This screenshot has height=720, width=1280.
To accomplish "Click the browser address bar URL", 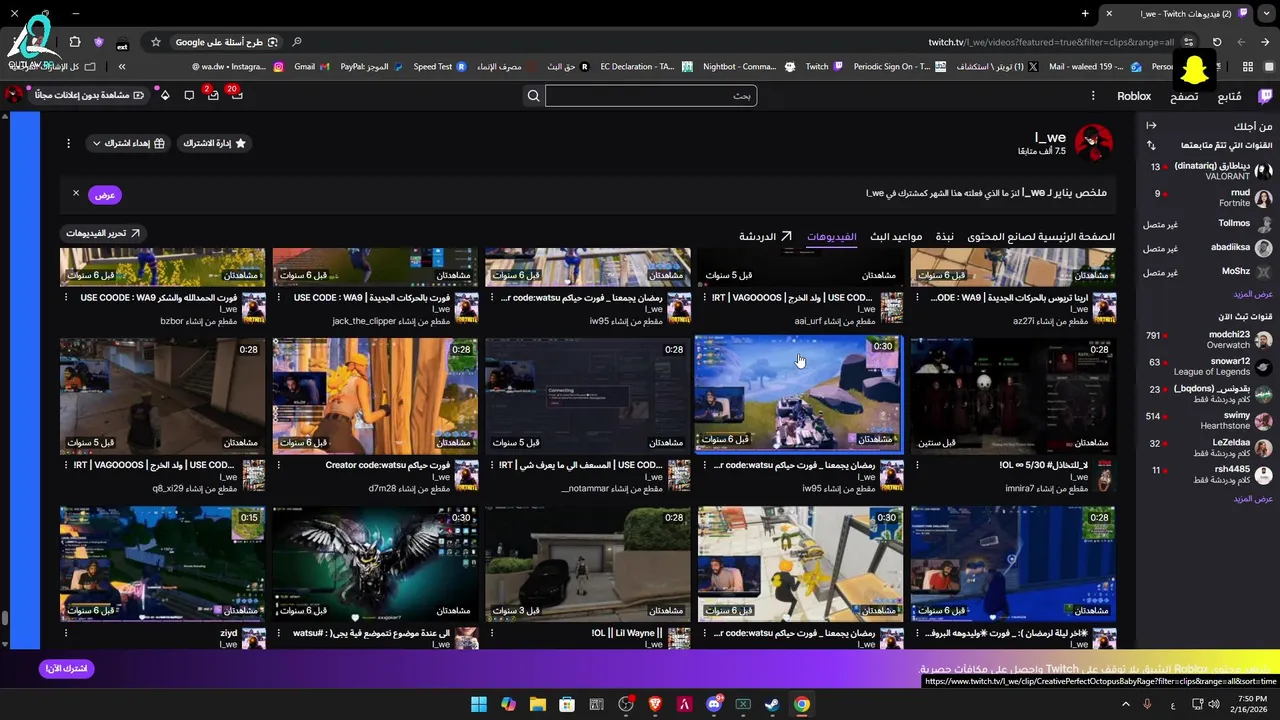I will point(1050,42).
